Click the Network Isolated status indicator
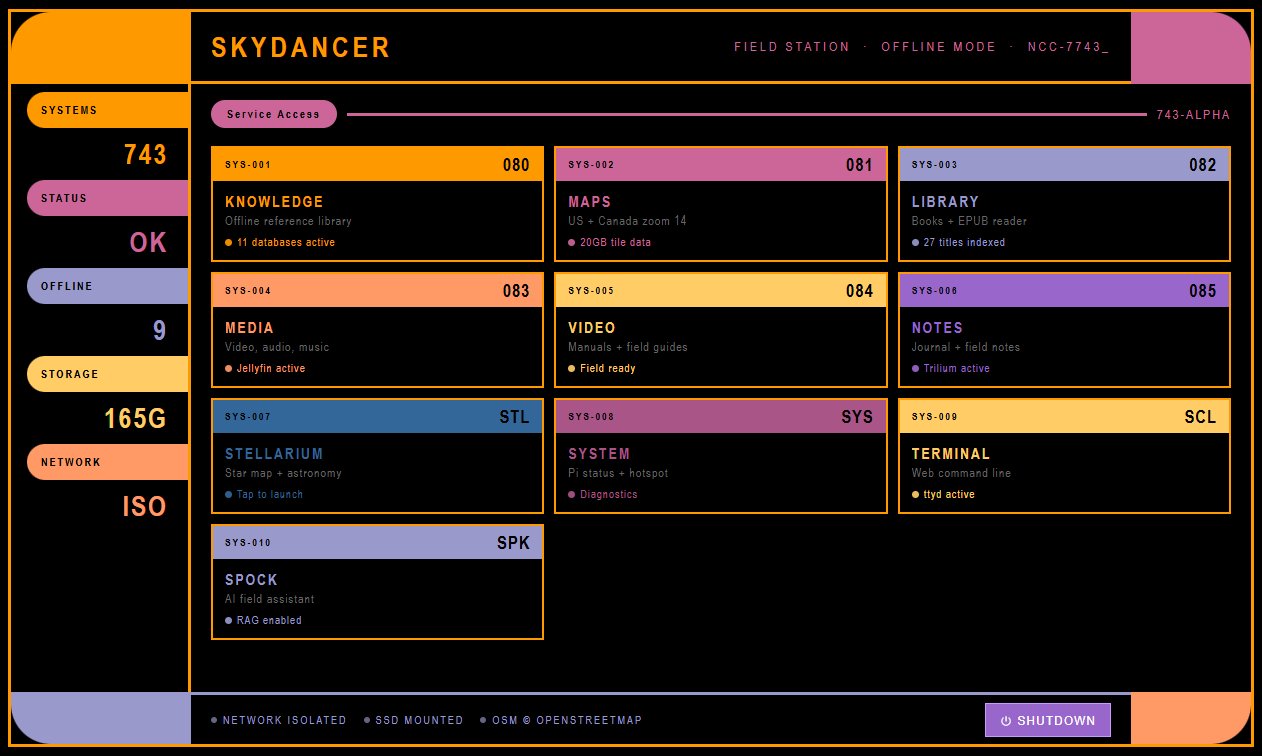This screenshot has height=756, width=1262. [279, 720]
